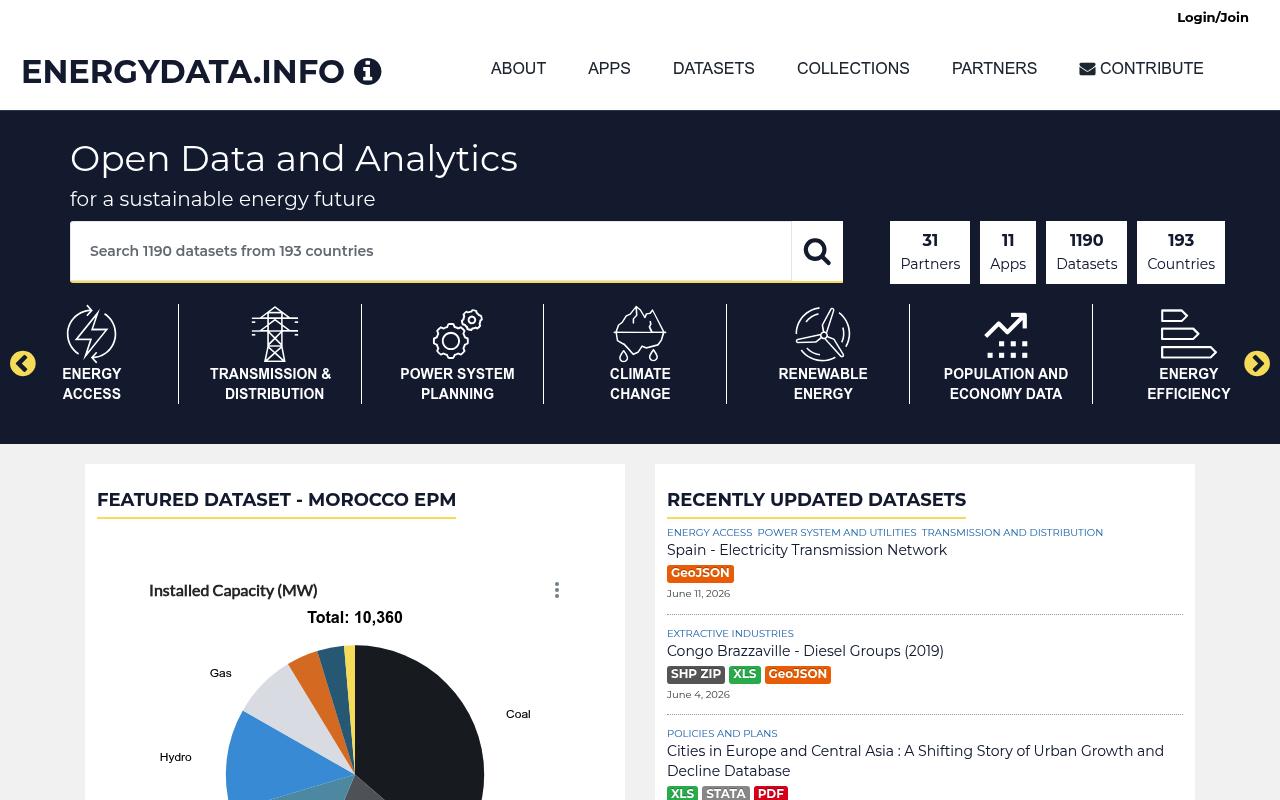Open the PARTNERS menu item

pos(994,69)
